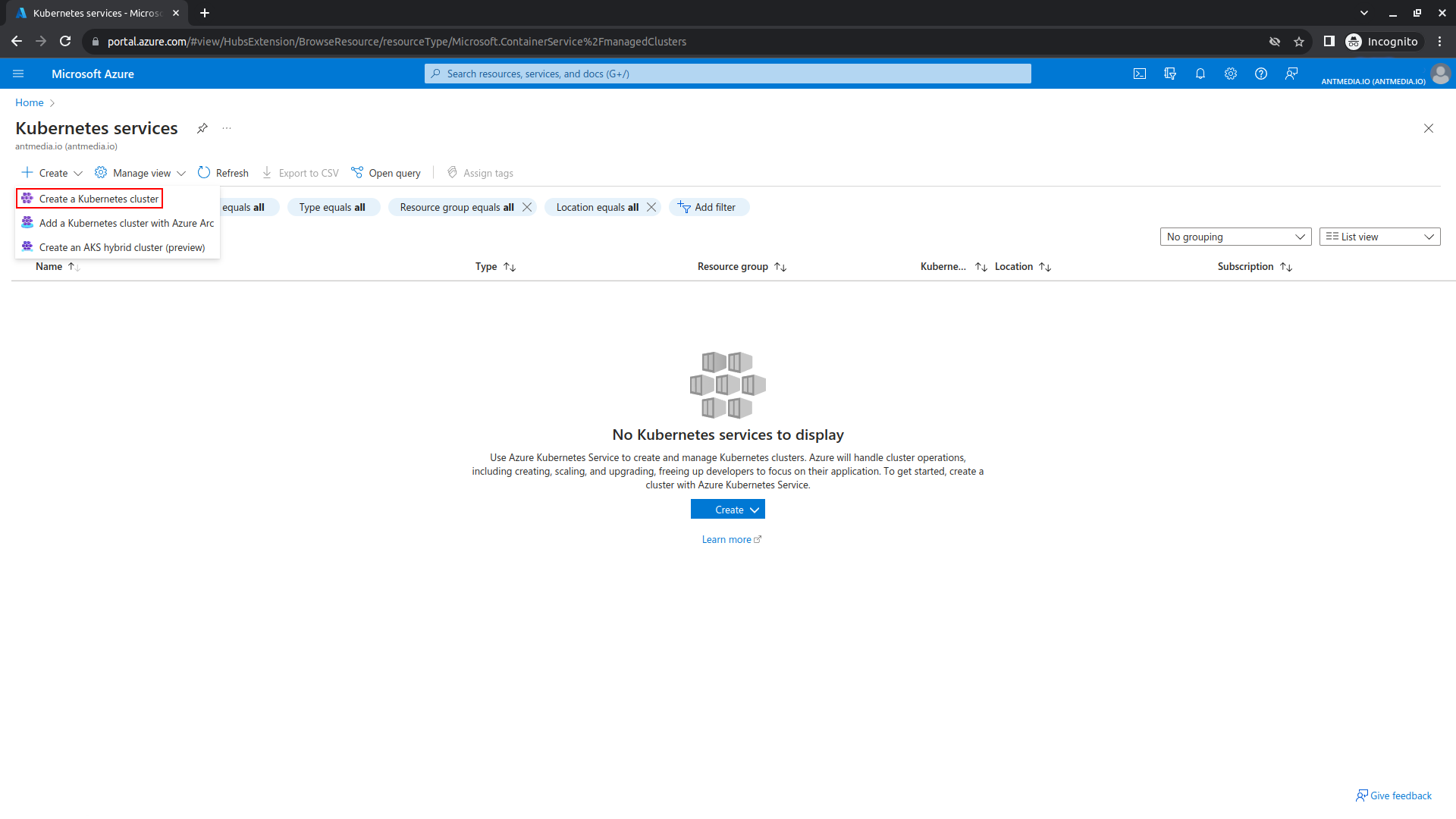
Task: Remove the Resource group filter
Action: pyautogui.click(x=527, y=207)
